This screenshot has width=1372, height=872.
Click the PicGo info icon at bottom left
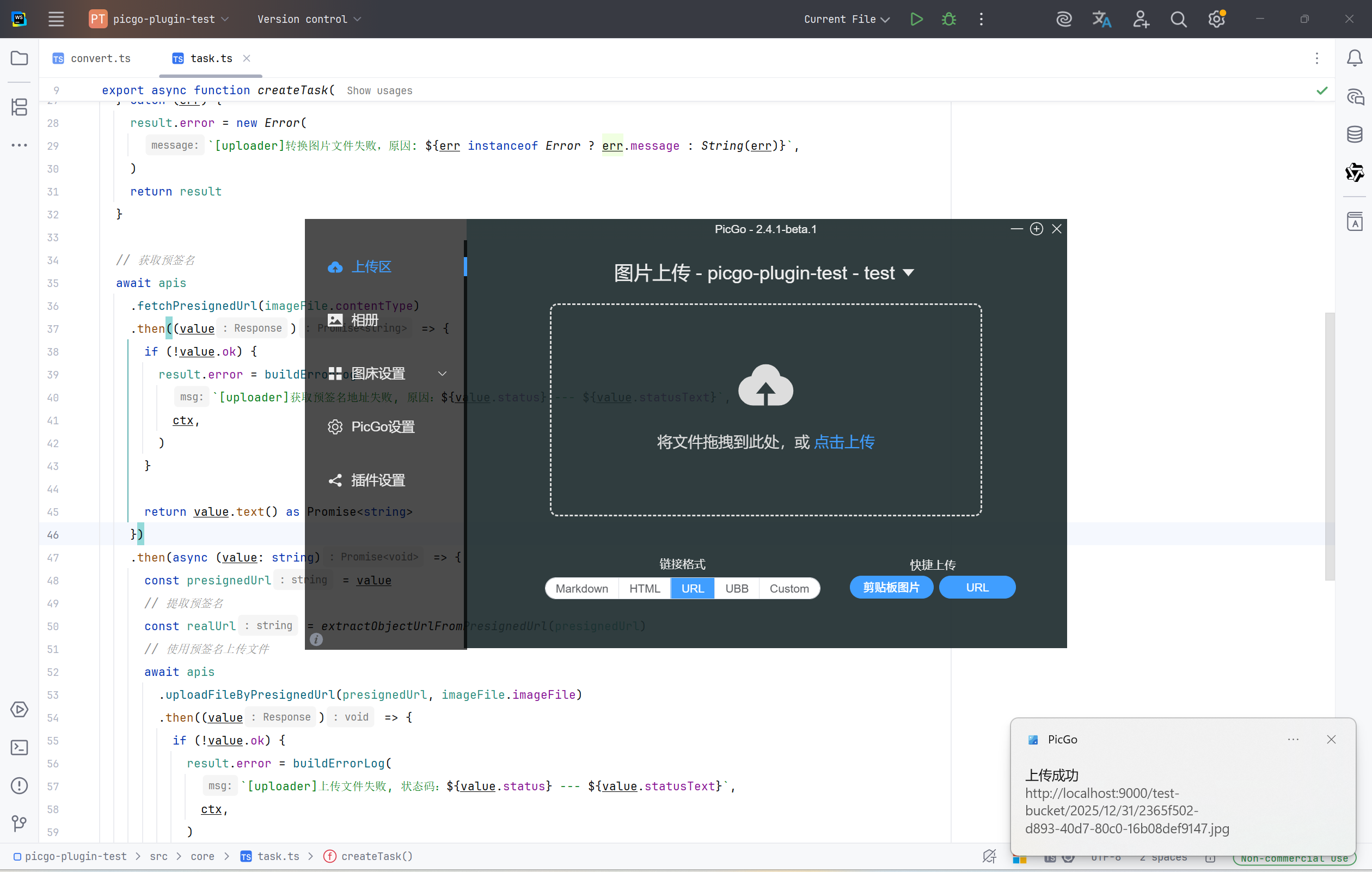point(316,639)
